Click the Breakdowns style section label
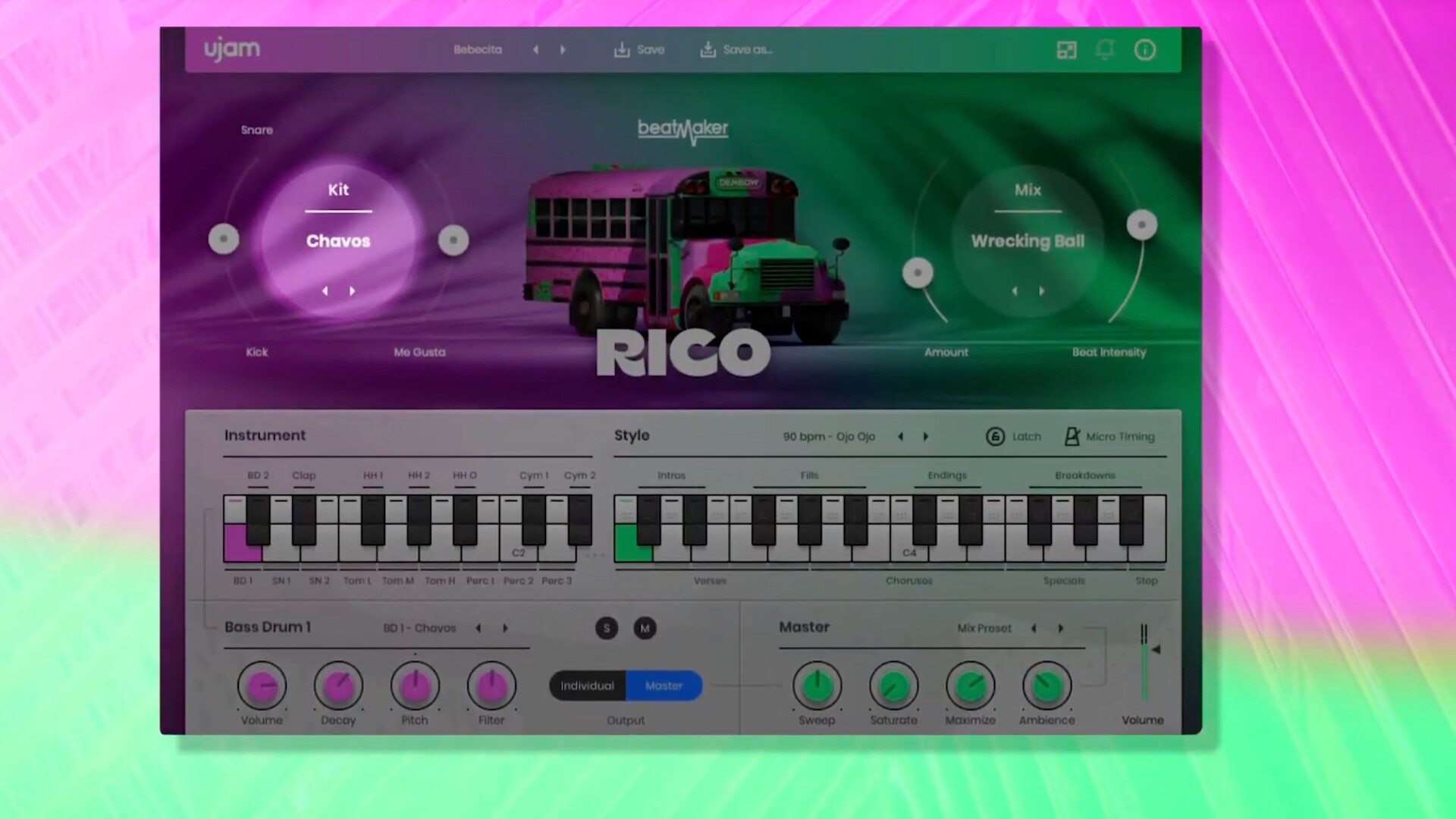Viewport: 1456px width, 819px height. [x=1085, y=475]
